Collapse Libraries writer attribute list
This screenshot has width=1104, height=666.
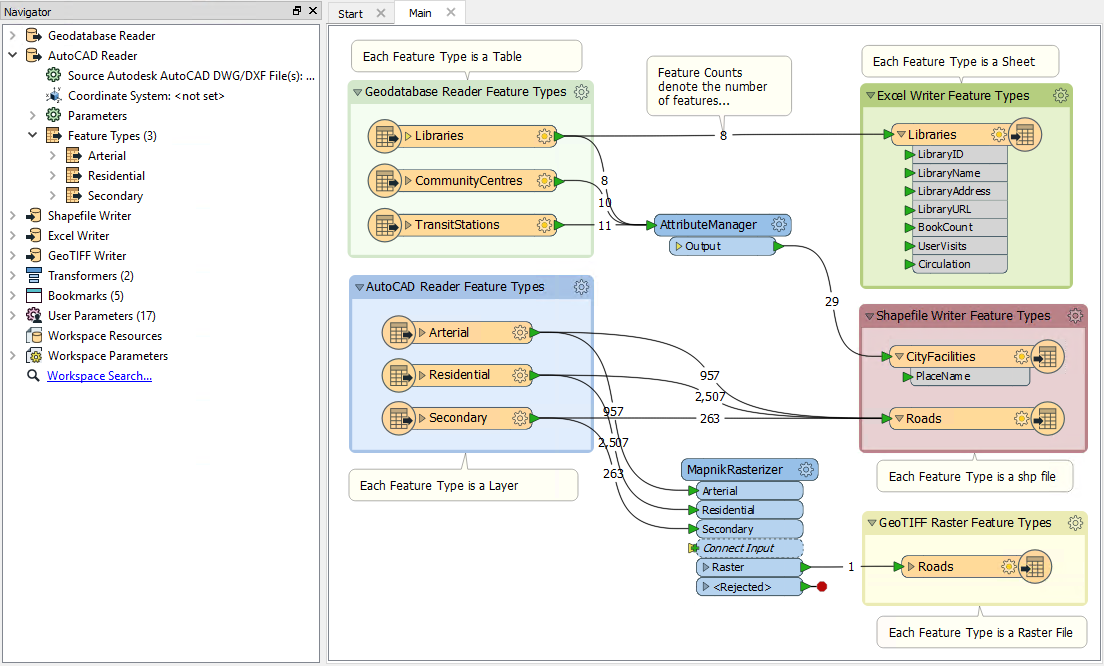901,134
